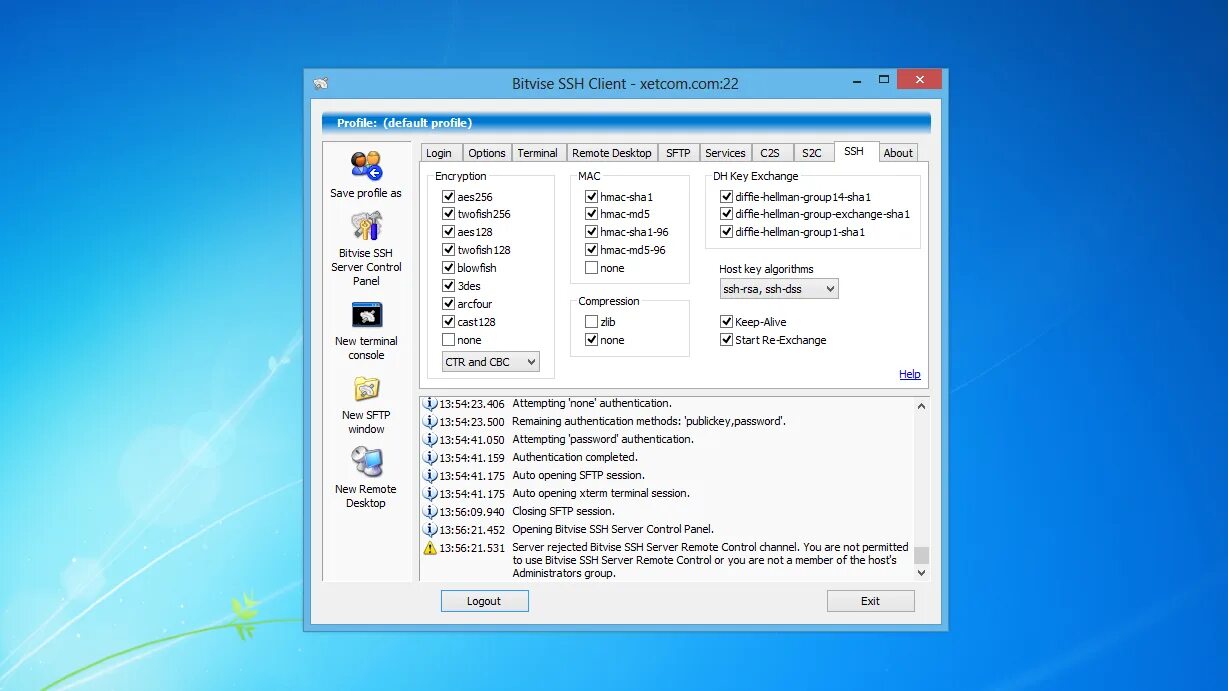Uncheck hmac-md5 MAC option
The image size is (1228, 691).
click(592, 214)
